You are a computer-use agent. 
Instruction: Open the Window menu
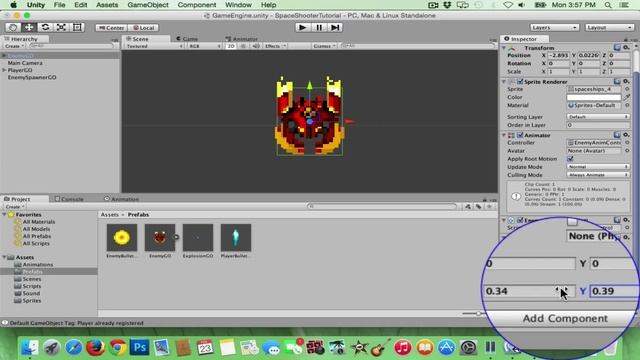238,5
